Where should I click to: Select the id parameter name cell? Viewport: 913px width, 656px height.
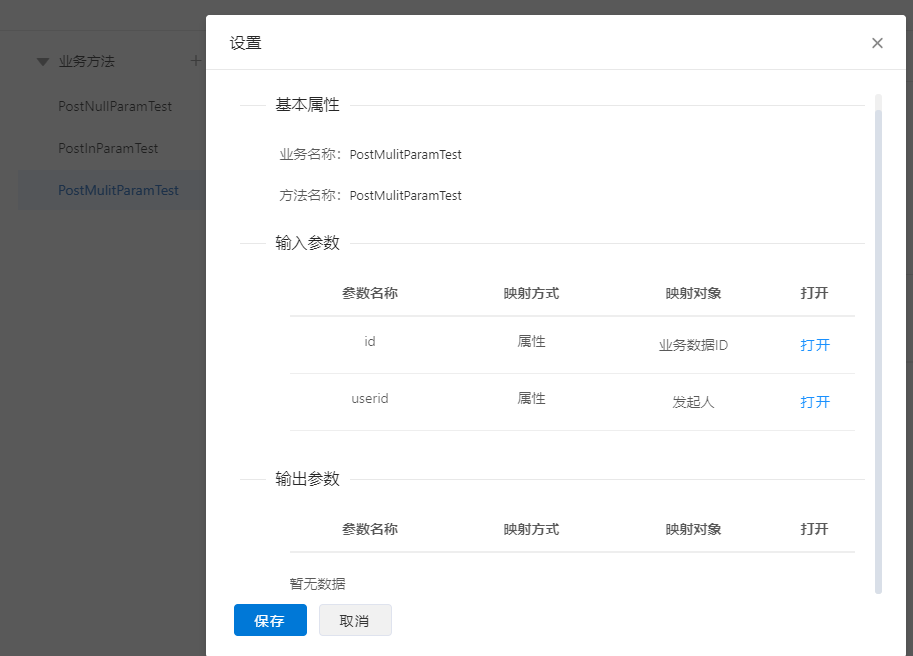[x=370, y=342]
